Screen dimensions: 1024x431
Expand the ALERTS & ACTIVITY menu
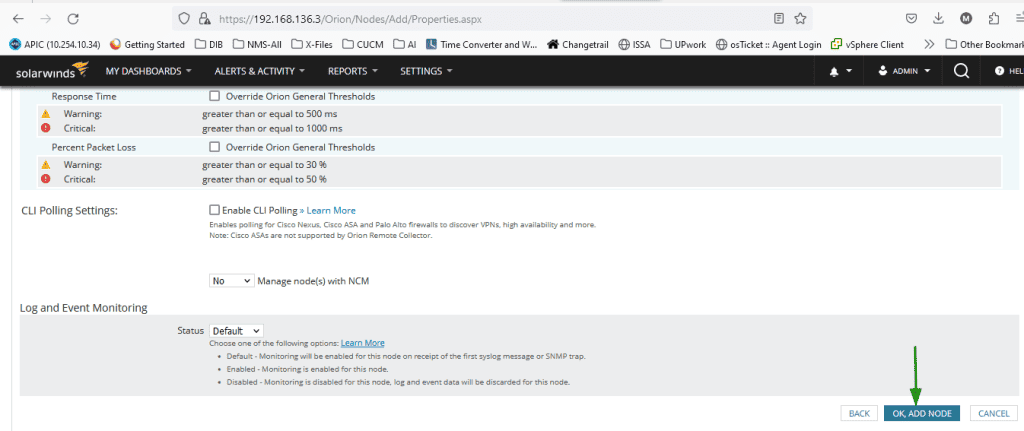pos(259,71)
